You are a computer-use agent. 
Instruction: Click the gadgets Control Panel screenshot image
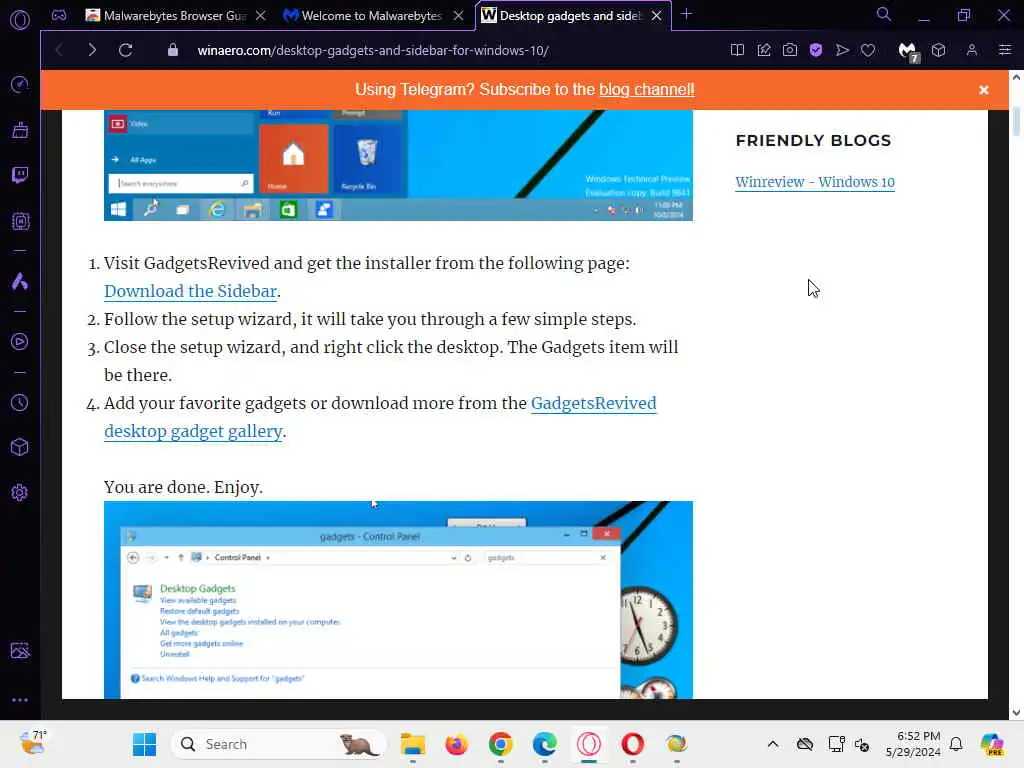coord(398,600)
